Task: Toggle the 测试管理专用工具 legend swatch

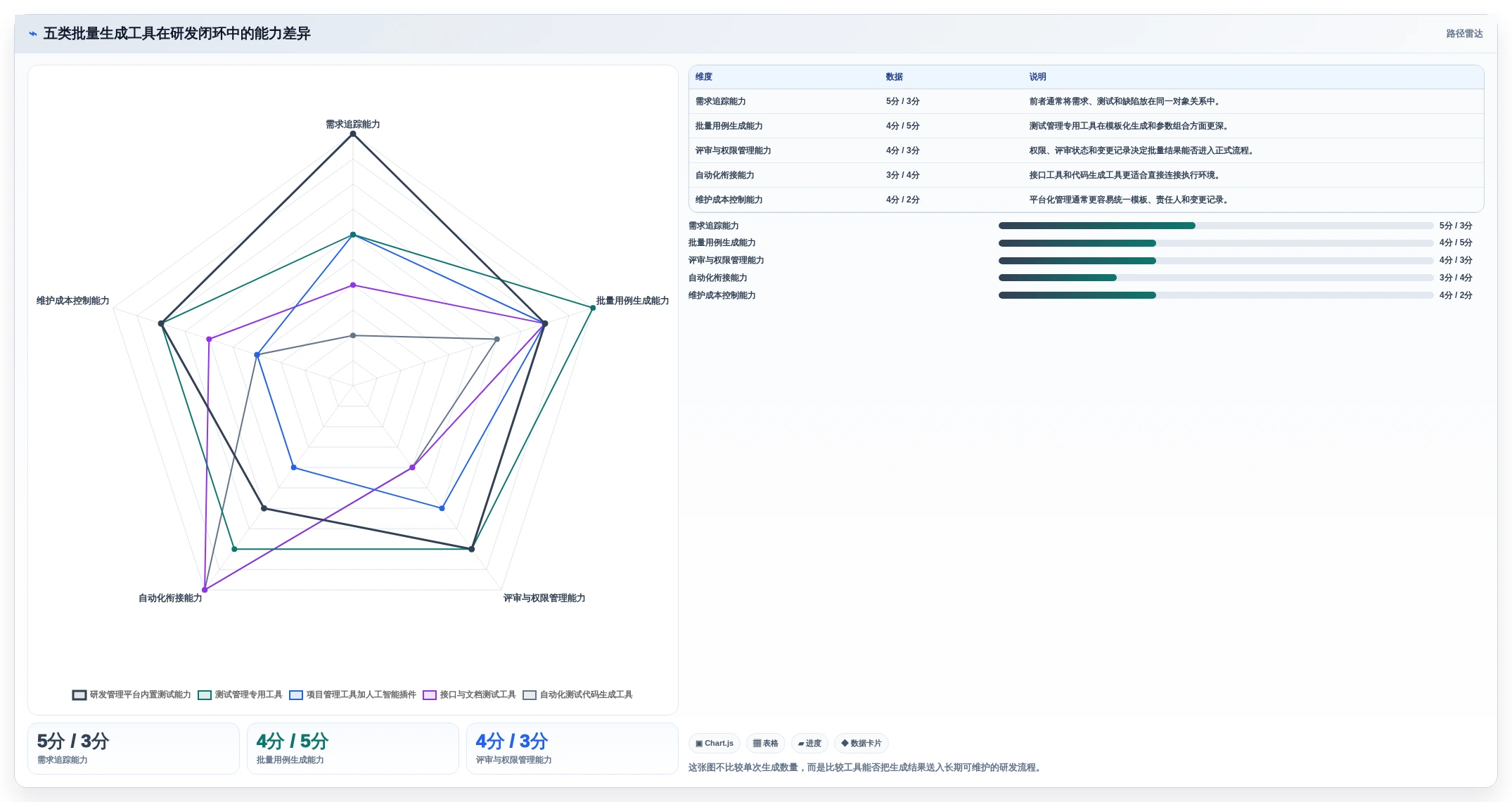Action: click(205, 695)
